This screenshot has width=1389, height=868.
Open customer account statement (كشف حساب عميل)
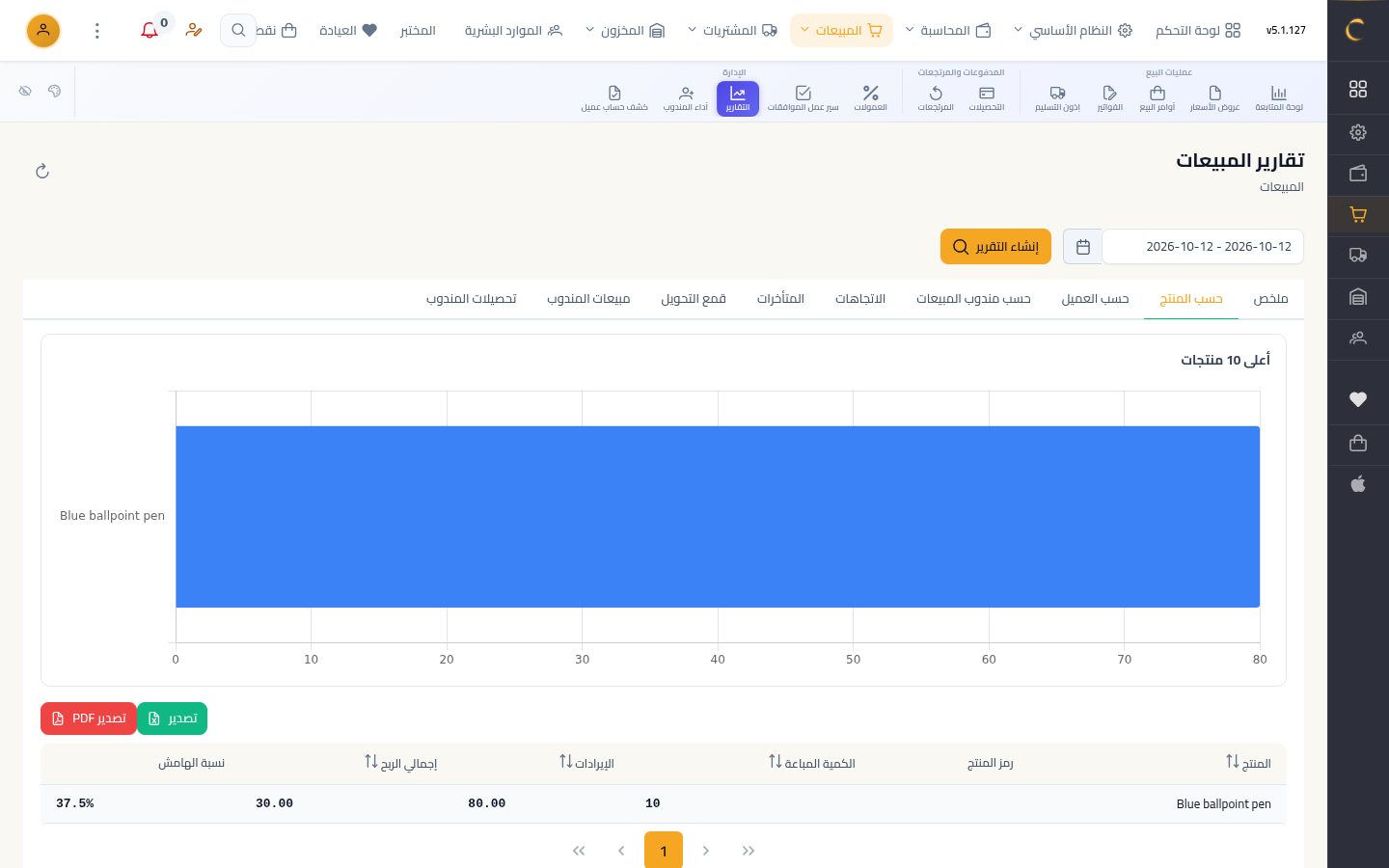[x=614, y=97]
